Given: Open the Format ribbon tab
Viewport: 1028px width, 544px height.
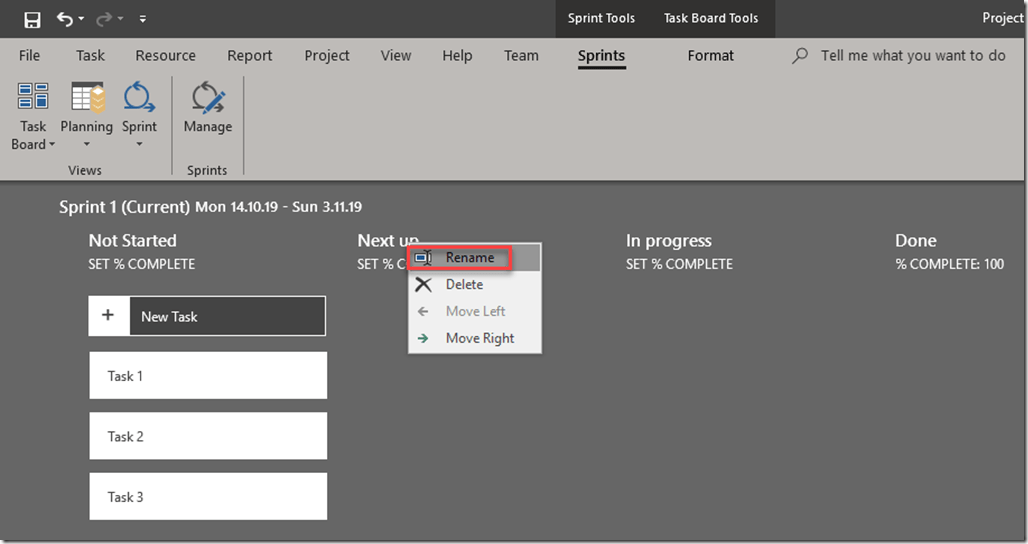Looking at the screenshot, I should click(710, 56).
